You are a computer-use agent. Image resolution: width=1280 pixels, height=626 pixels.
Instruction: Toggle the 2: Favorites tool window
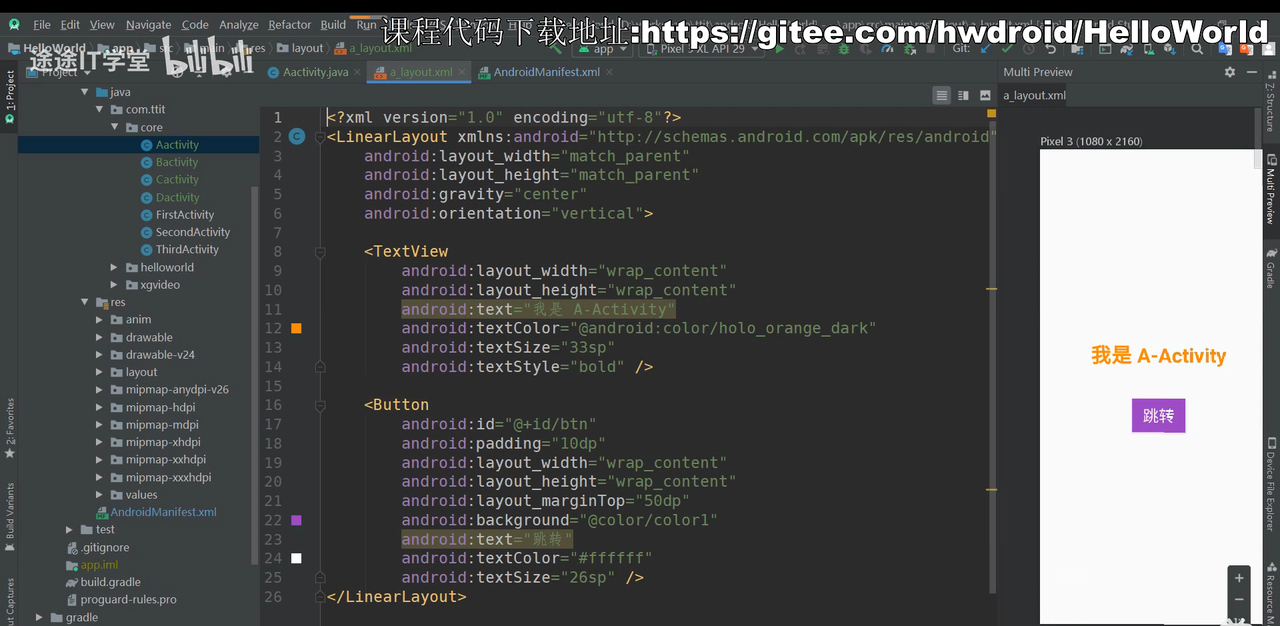(9, 428)
